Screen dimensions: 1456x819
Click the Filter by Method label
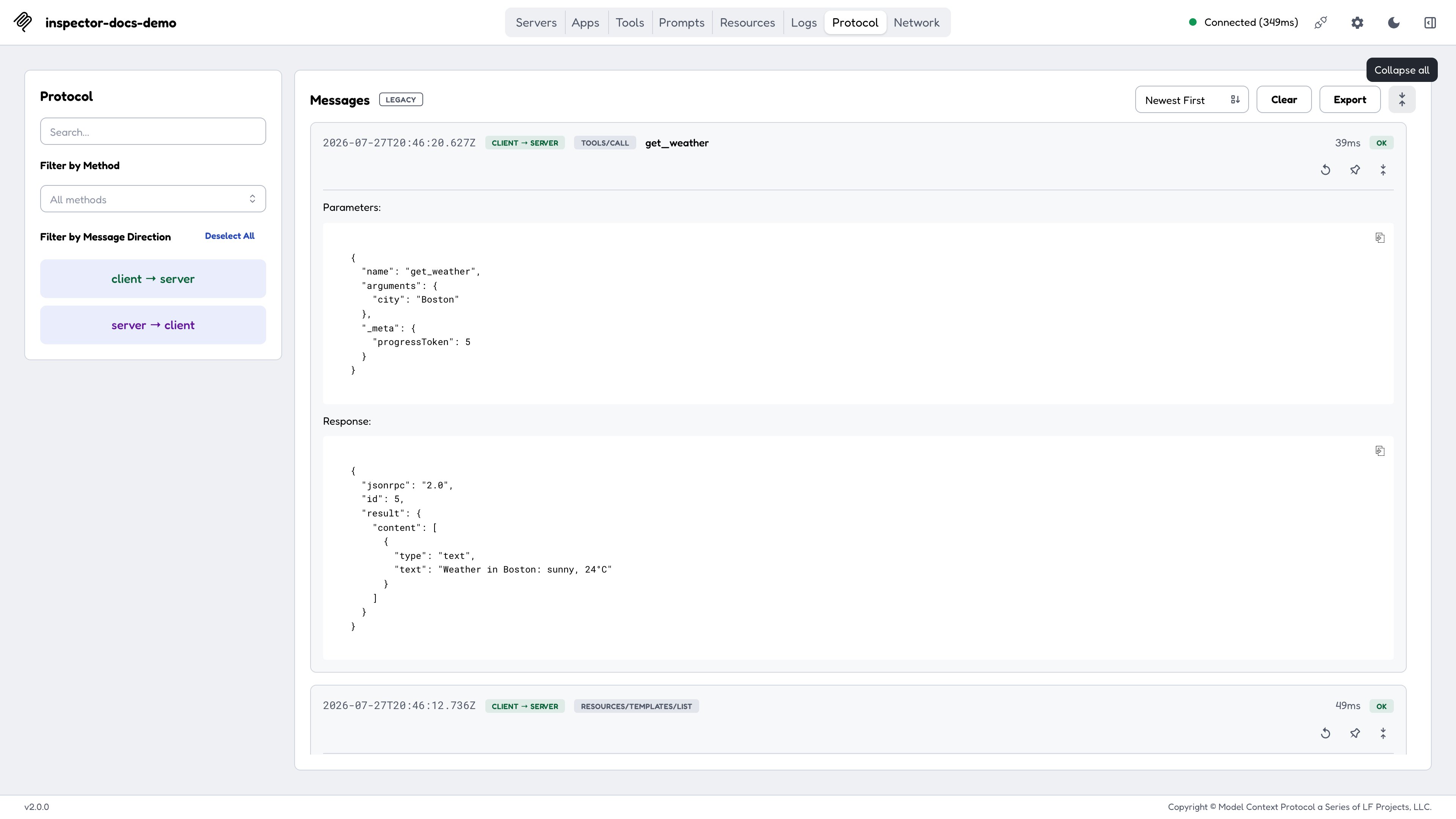[80, 166]
